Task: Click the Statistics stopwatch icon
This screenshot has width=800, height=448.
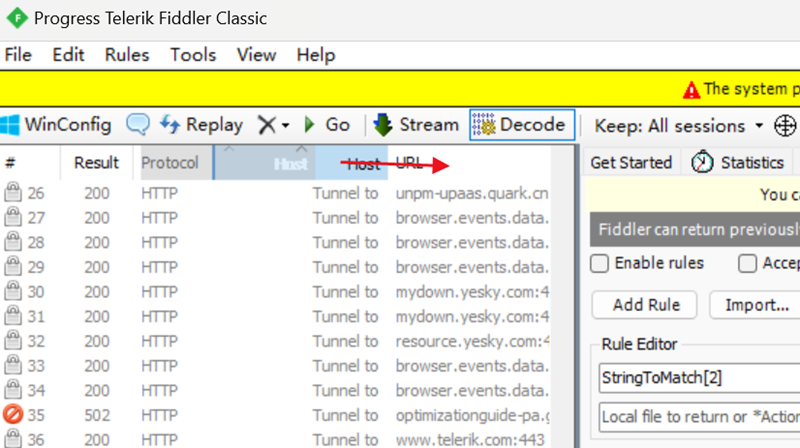Action: coord(702,162)
